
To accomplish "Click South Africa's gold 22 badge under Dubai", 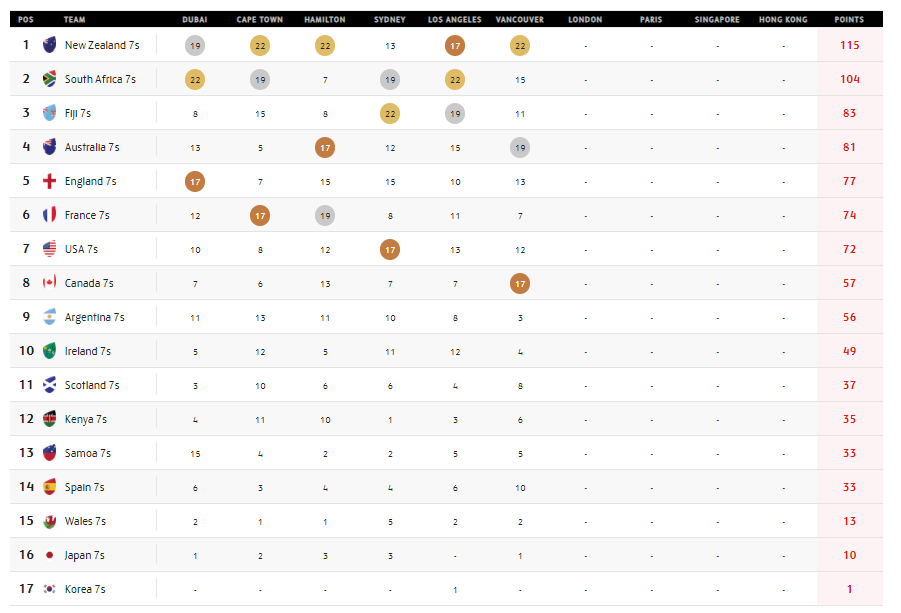I will click(195, 79).
